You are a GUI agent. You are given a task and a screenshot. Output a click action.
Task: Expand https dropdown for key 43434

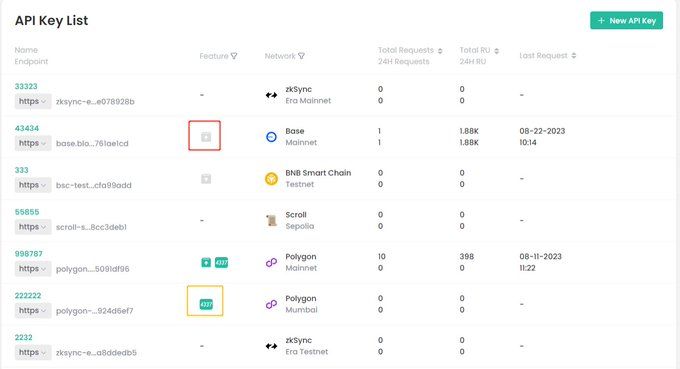(x=33, y=143)
